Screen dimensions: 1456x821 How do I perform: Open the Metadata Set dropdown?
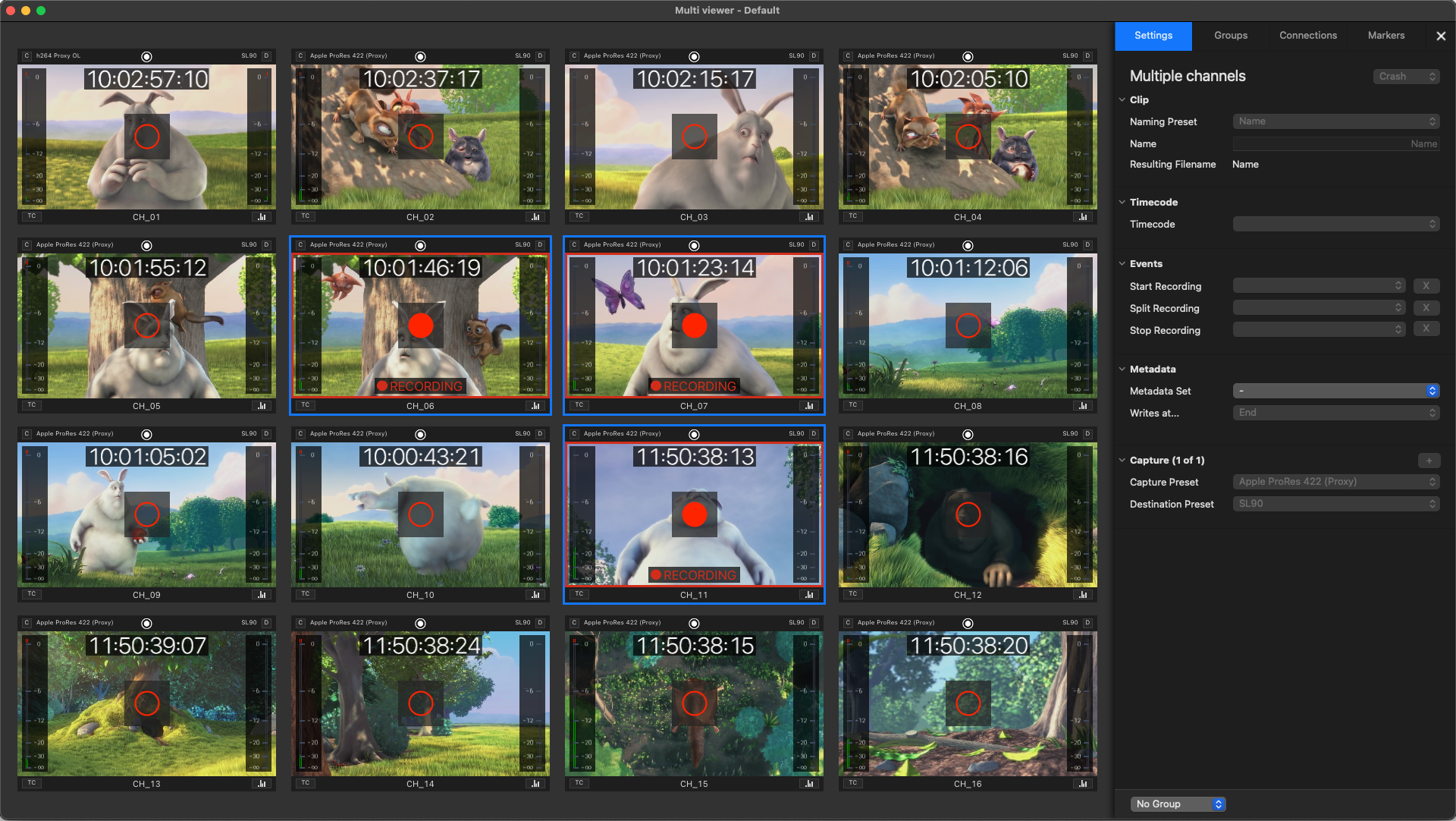coord(1336,391)
